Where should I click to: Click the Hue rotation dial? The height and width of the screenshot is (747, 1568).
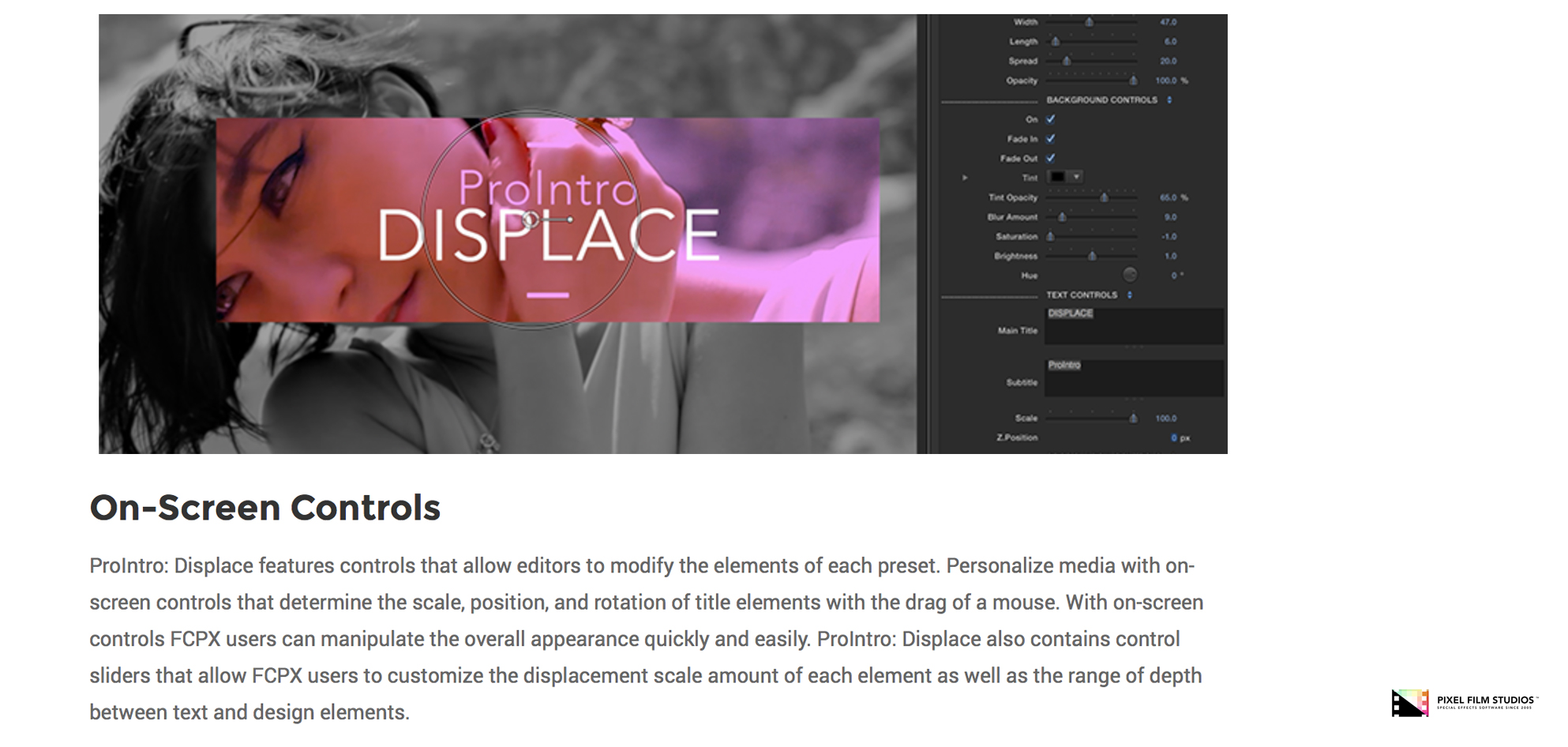click(1130, 275)
